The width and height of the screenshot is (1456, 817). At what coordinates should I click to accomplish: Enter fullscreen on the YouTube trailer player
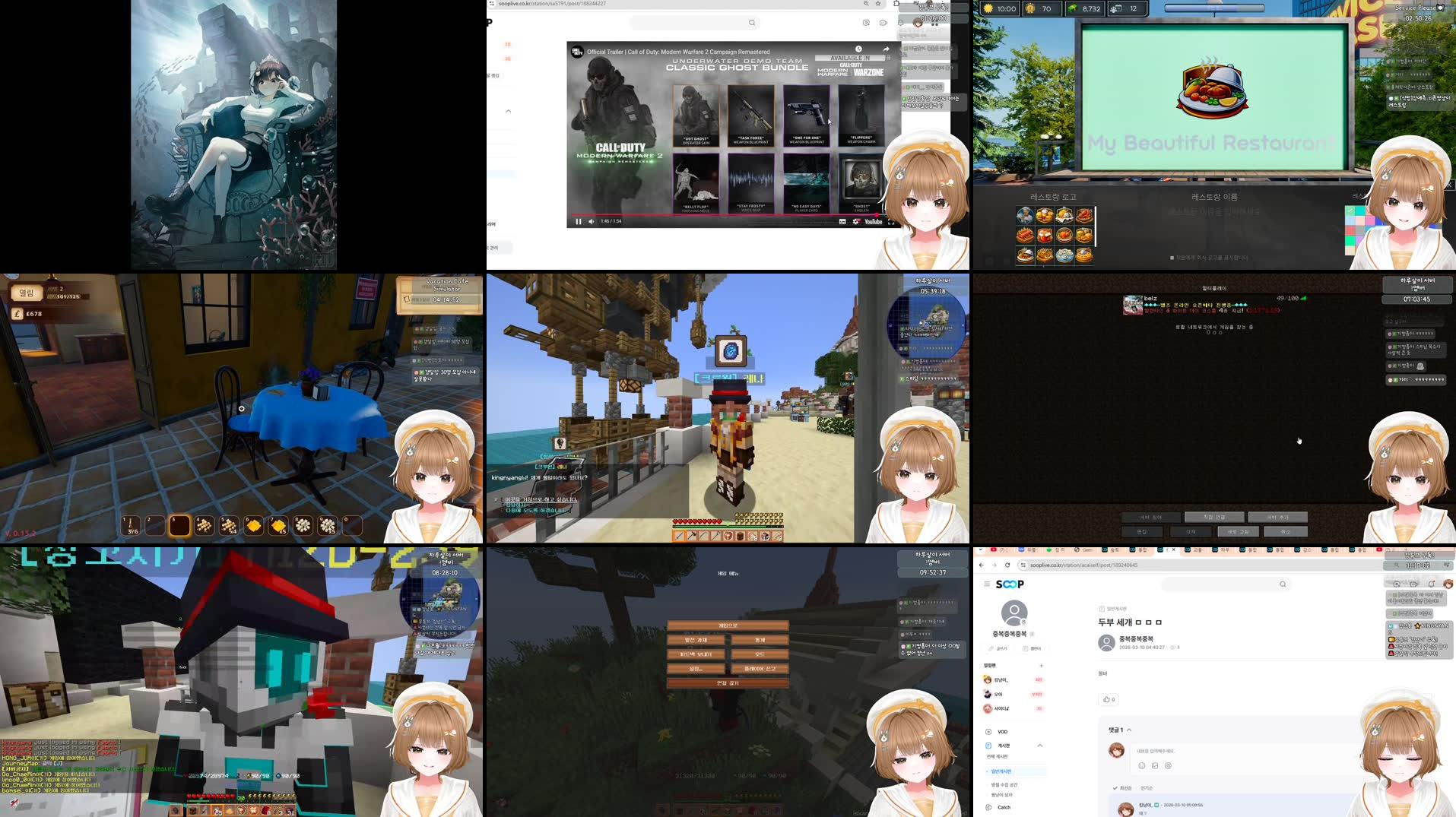click(x=891, y=223)
